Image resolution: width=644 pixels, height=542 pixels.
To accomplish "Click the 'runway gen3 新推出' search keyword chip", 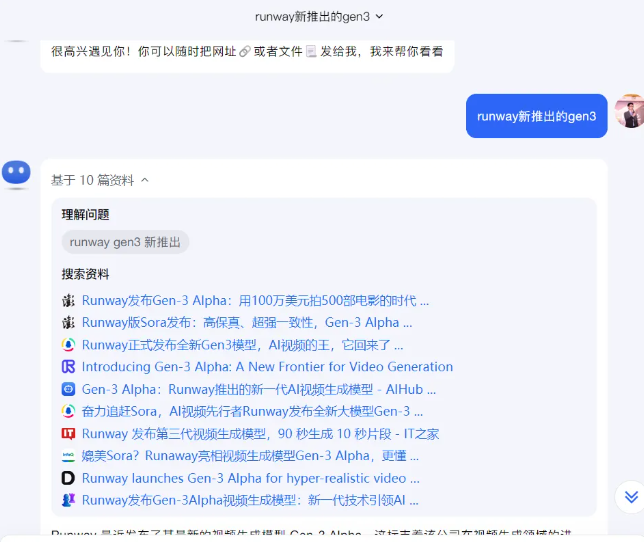I will (x=125, y=242).
